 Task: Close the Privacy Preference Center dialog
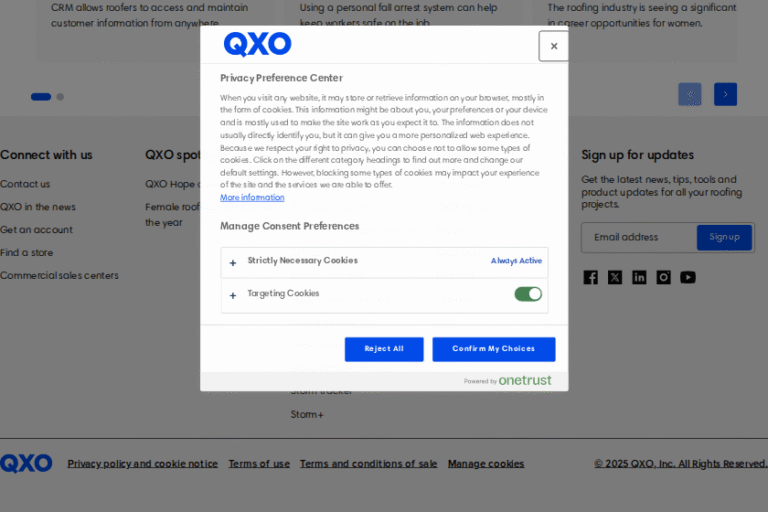coord(553,46)
